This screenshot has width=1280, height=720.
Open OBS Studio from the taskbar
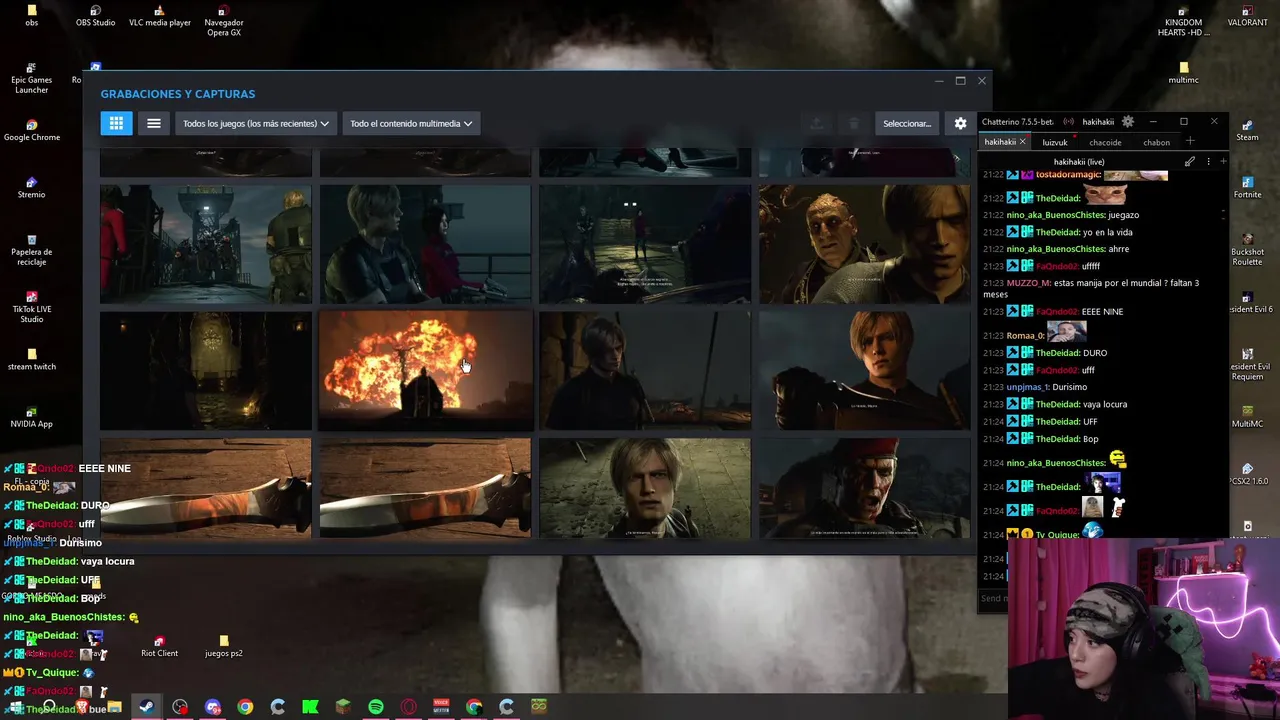(x=180, y=706)
